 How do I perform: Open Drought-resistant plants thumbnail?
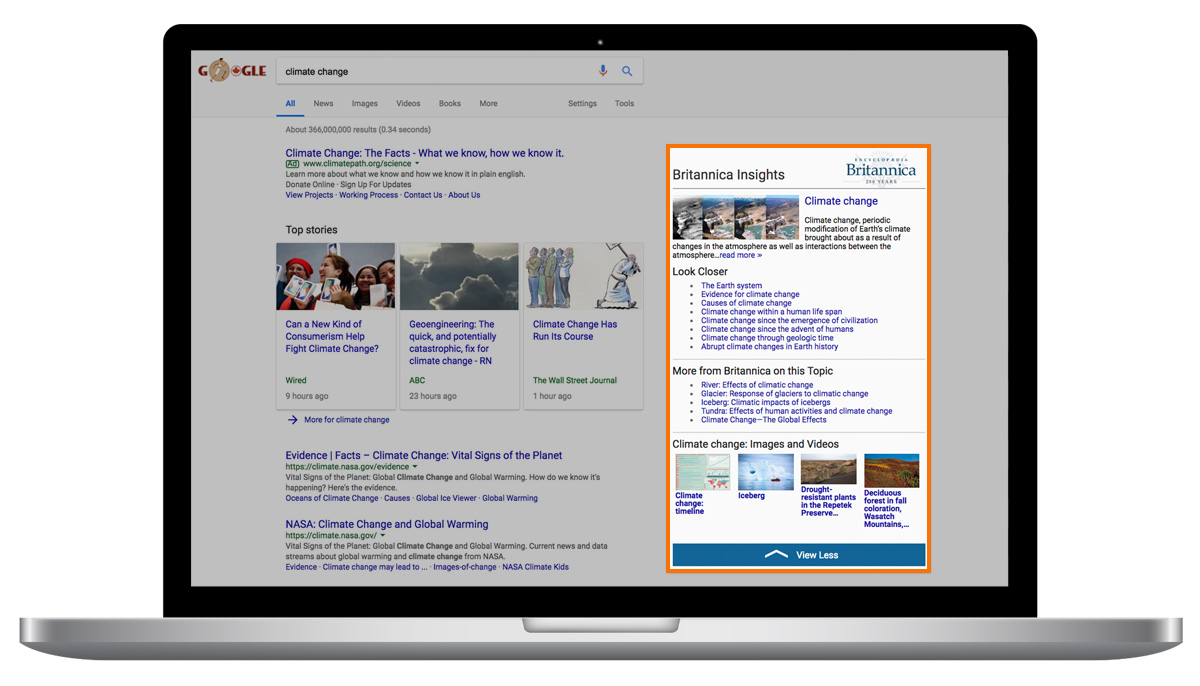point(829,469)
